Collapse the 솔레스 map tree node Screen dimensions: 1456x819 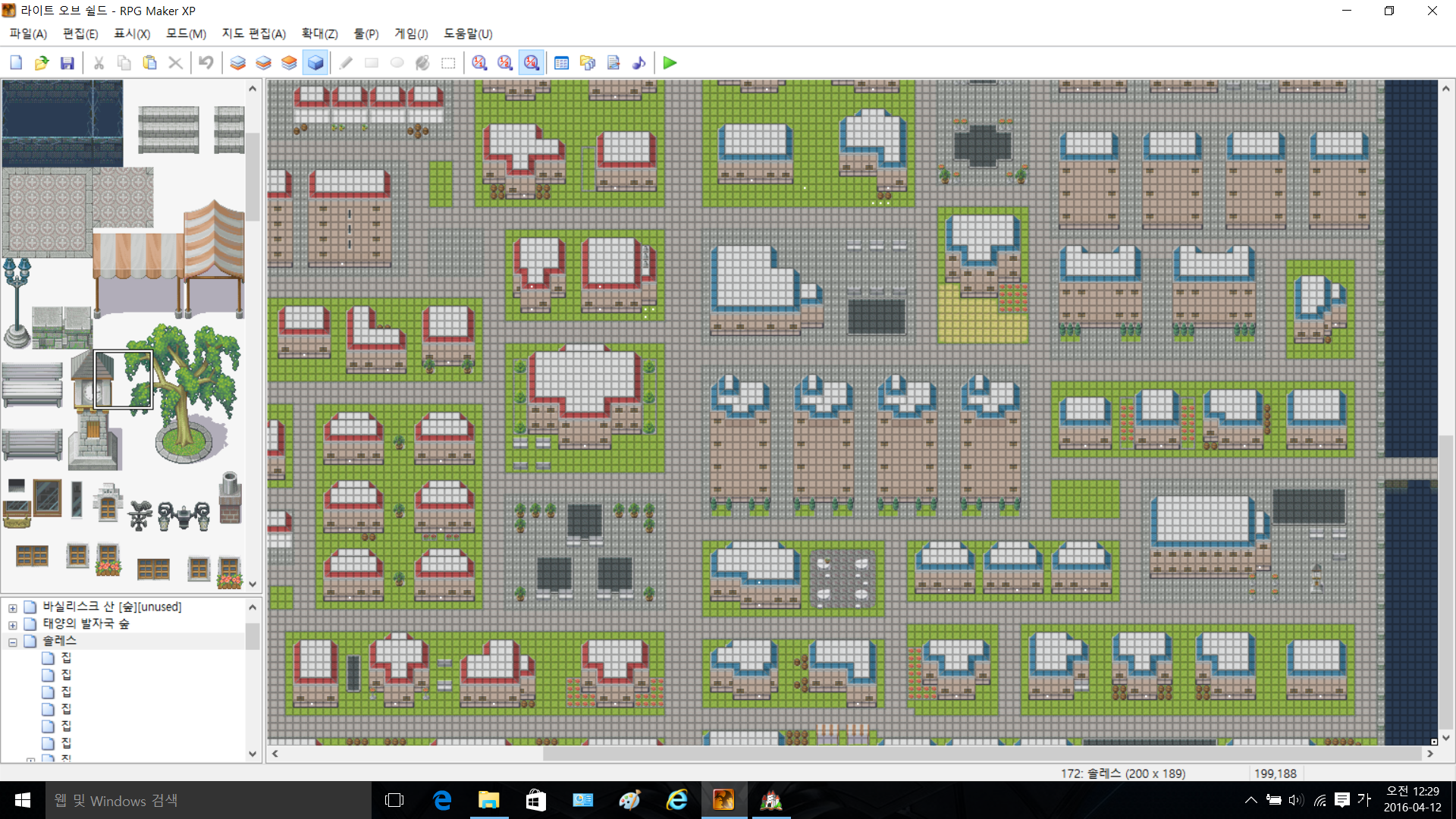[x=13, y=642]
